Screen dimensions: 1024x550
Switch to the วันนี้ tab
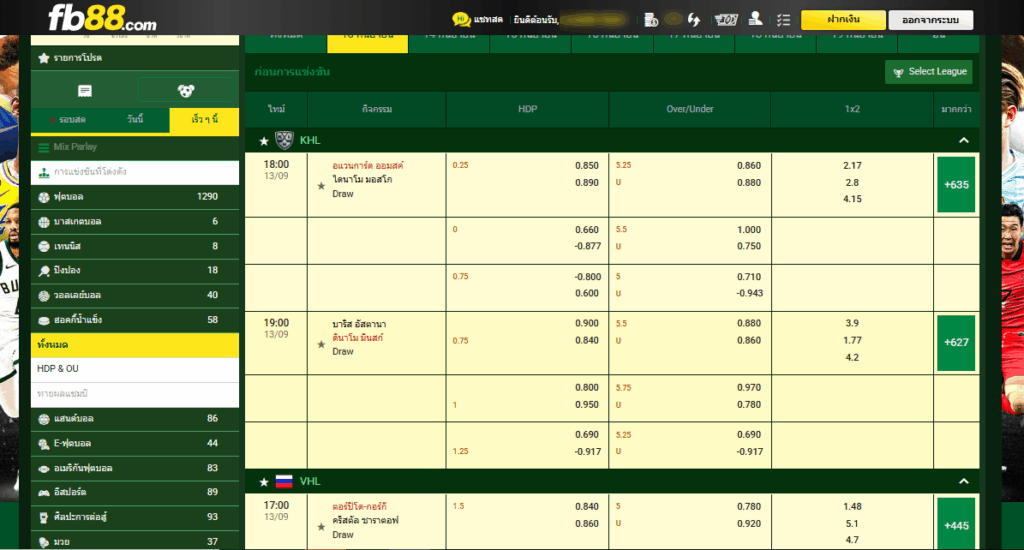coord(135,120)
